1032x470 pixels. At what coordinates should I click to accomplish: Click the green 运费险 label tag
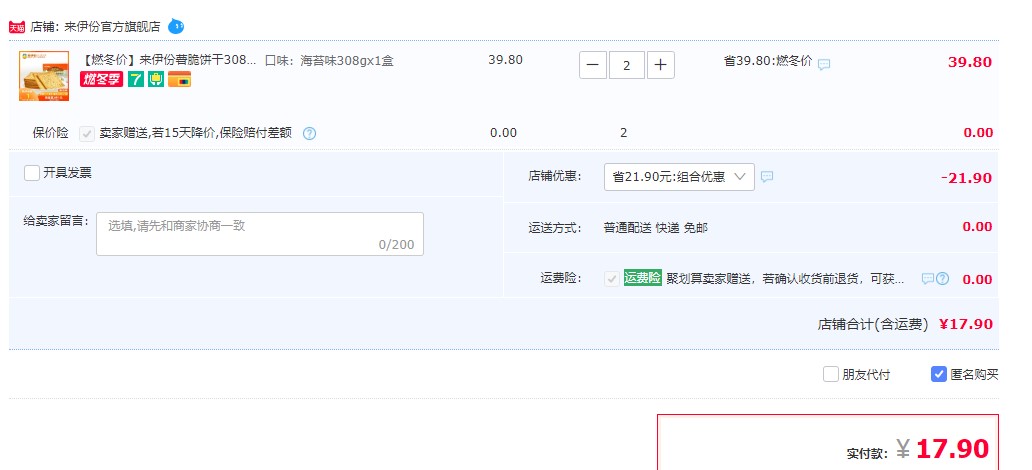click(642, 278)
